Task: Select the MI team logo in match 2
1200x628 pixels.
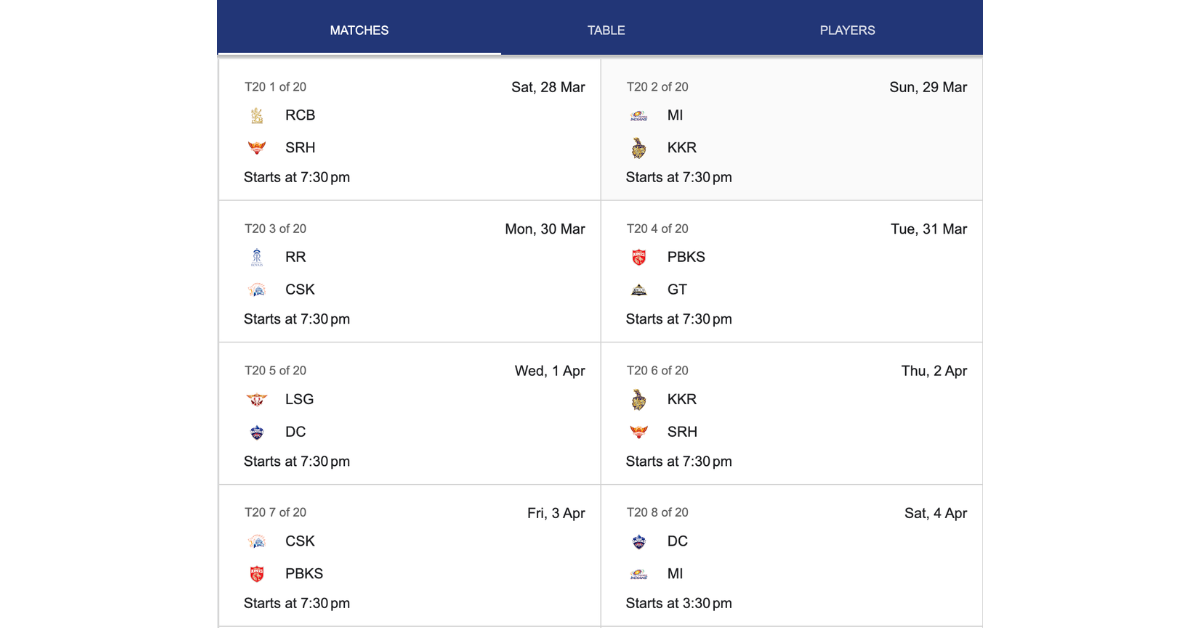Action: pos(639,115)
